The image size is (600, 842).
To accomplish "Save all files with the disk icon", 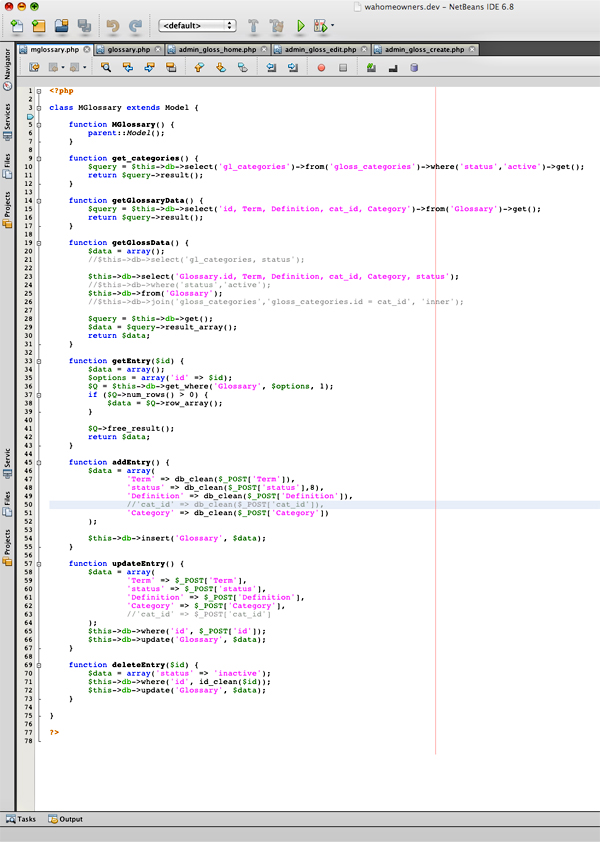I will pyautogui.click(x=84, y=25).
